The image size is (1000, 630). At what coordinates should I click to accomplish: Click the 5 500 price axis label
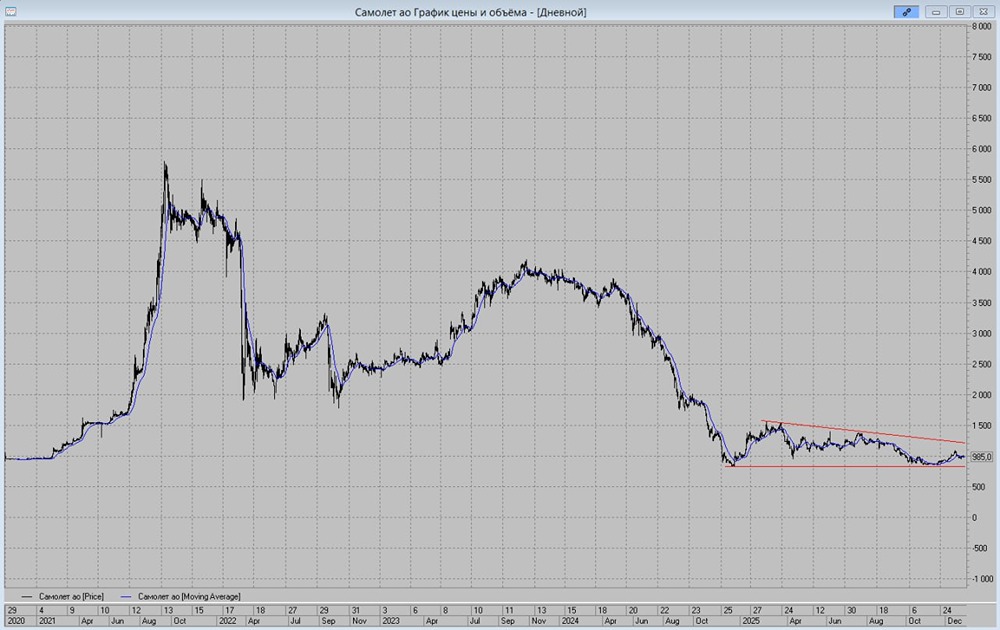(982, 180)
